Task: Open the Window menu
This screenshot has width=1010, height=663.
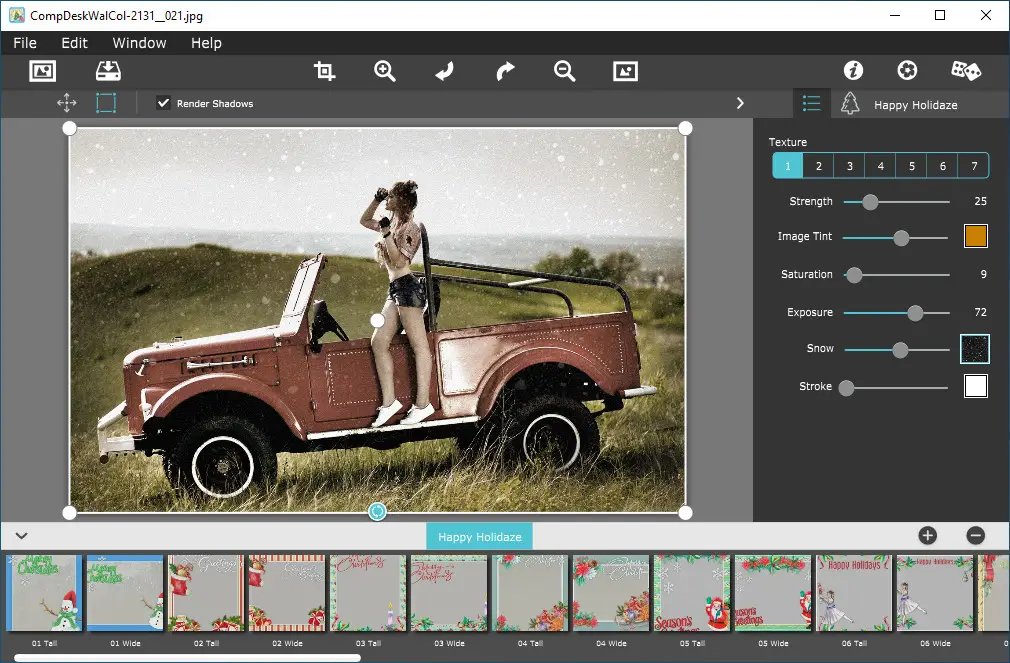Action: [139, 43]
